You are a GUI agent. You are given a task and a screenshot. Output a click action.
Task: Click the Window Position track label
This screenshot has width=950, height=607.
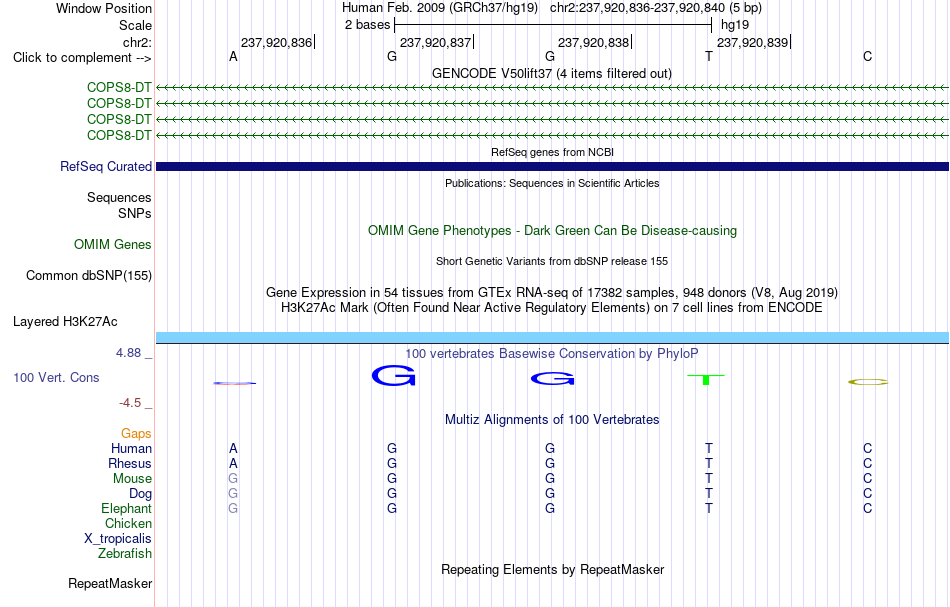tap(104, 8)
